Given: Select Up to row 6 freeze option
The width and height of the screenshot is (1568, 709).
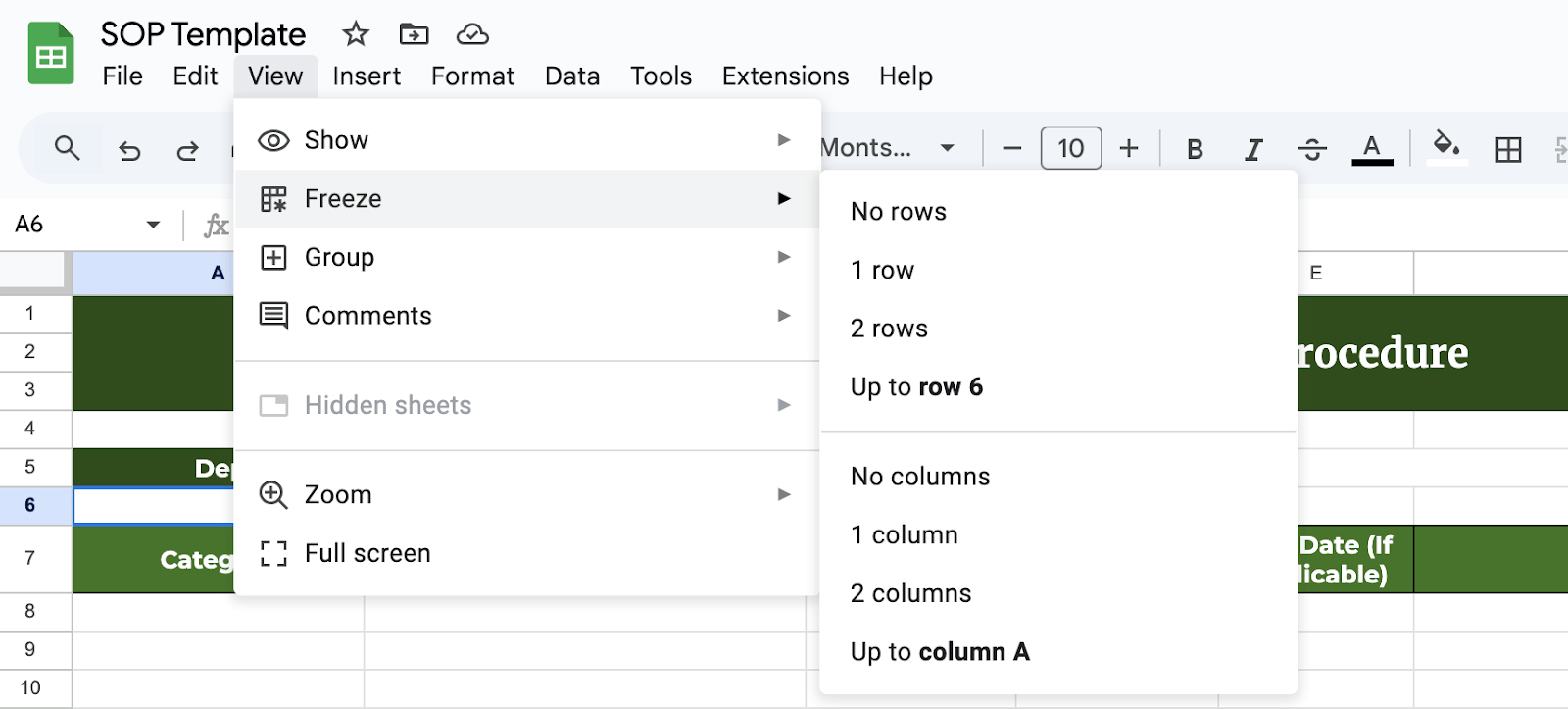Looking at the screenshot, I should click(916, 387).
